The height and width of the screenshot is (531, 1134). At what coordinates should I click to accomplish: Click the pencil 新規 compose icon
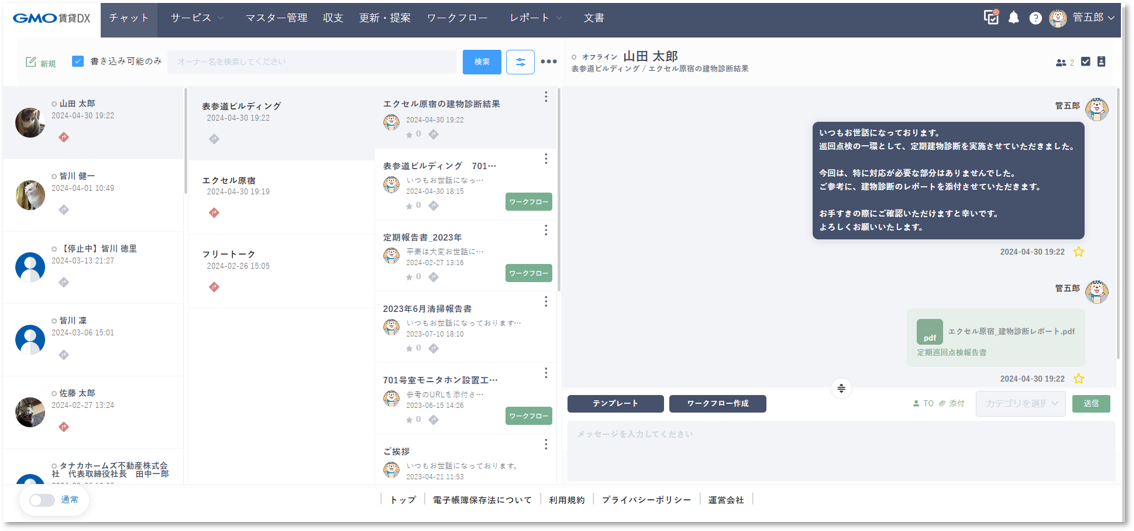[x=31, y=62]
